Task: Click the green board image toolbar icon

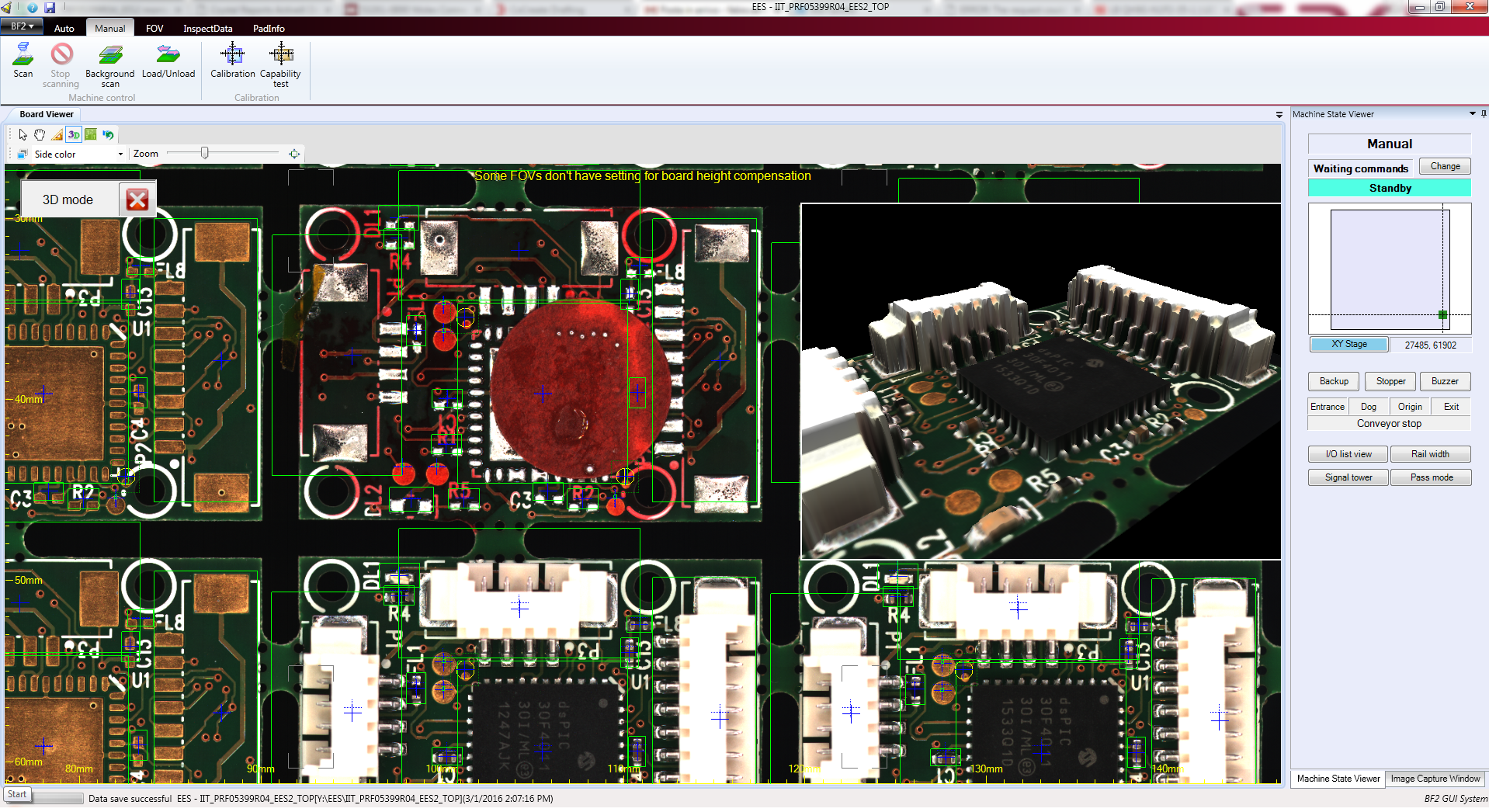Action: coord(91,134)
